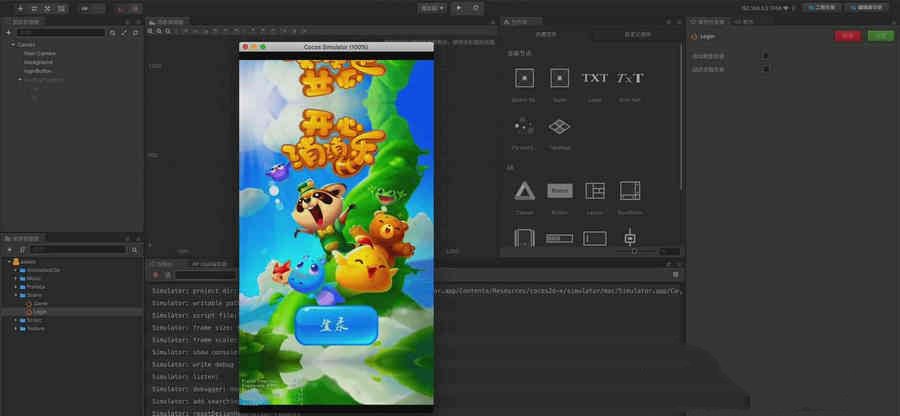The height and width of the screenshot is (416, 900).
Task: Click the green apply button in properties
Action: 880,35
